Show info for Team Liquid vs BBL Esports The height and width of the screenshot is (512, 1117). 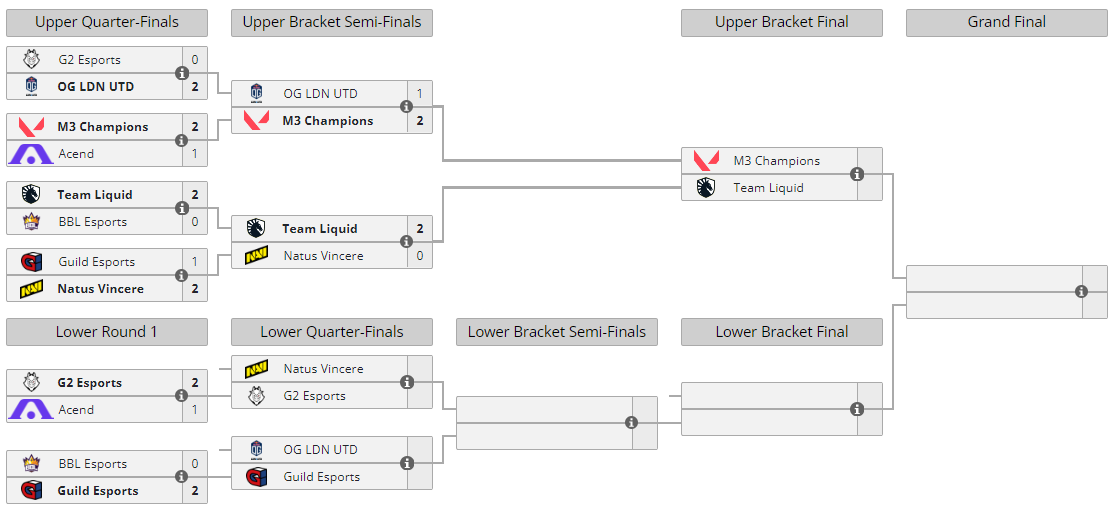[182, 208]
